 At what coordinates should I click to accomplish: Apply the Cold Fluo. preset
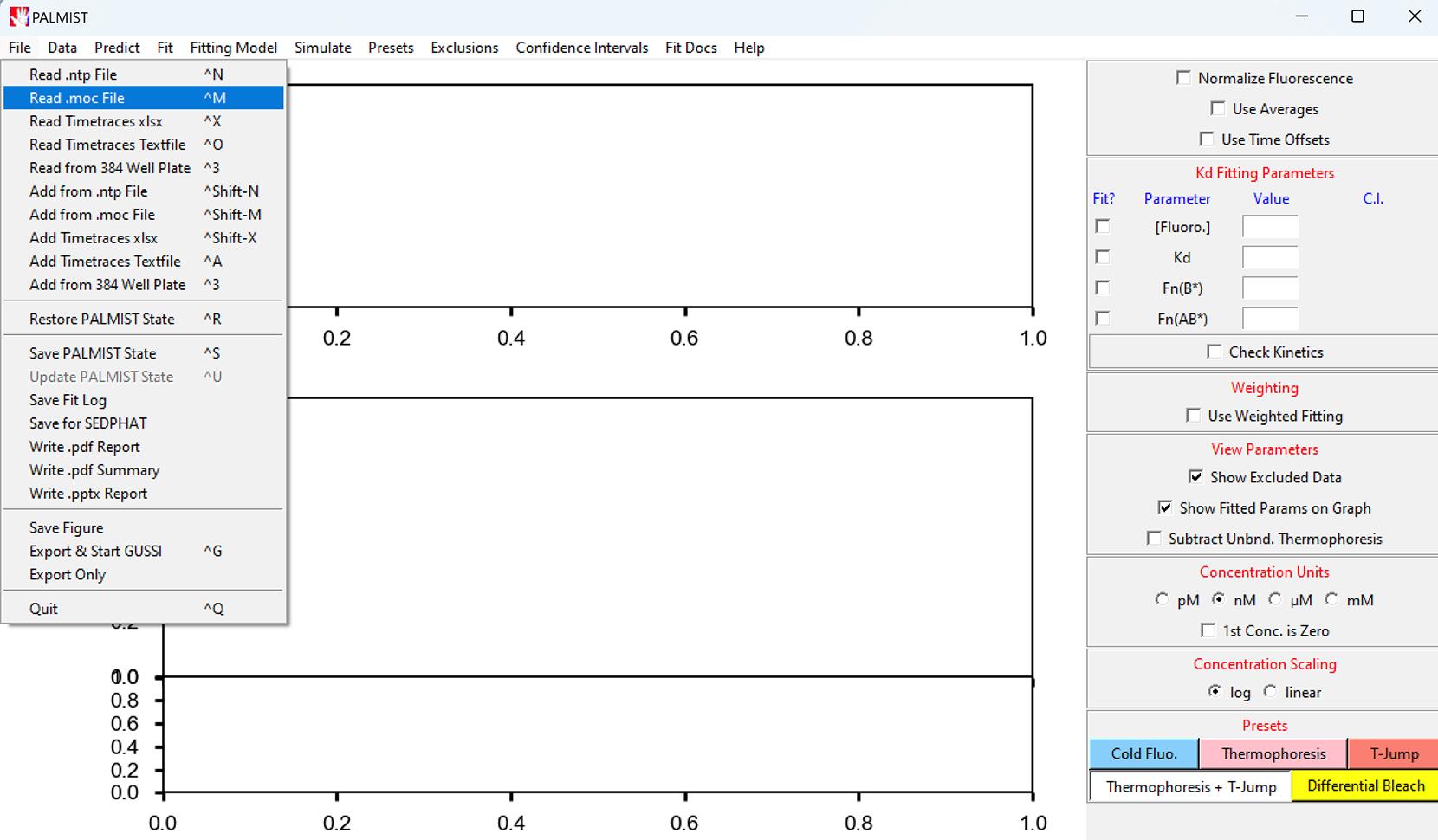tap(1143, 753)
